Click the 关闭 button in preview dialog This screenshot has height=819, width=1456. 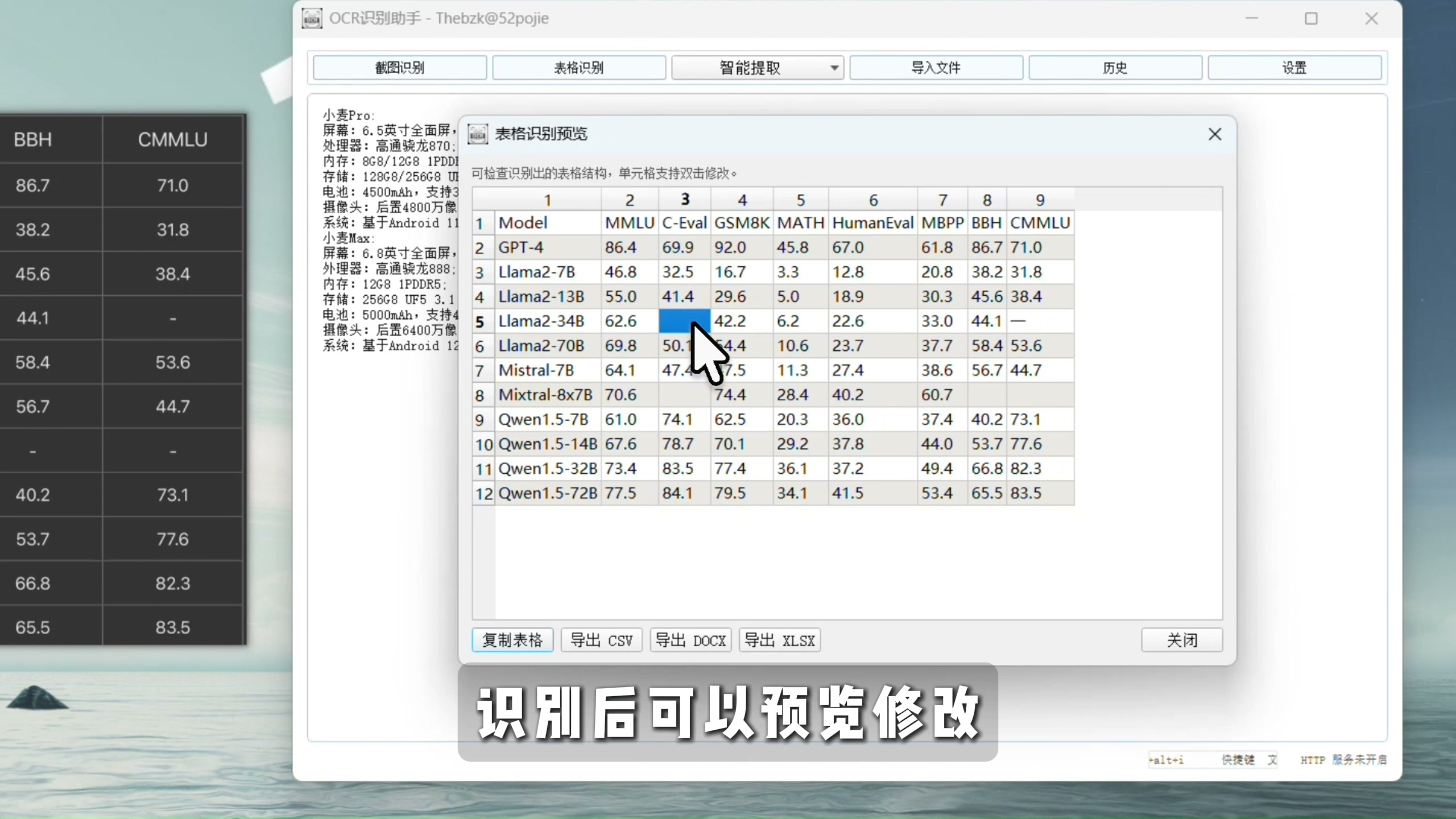(1182, 640)
